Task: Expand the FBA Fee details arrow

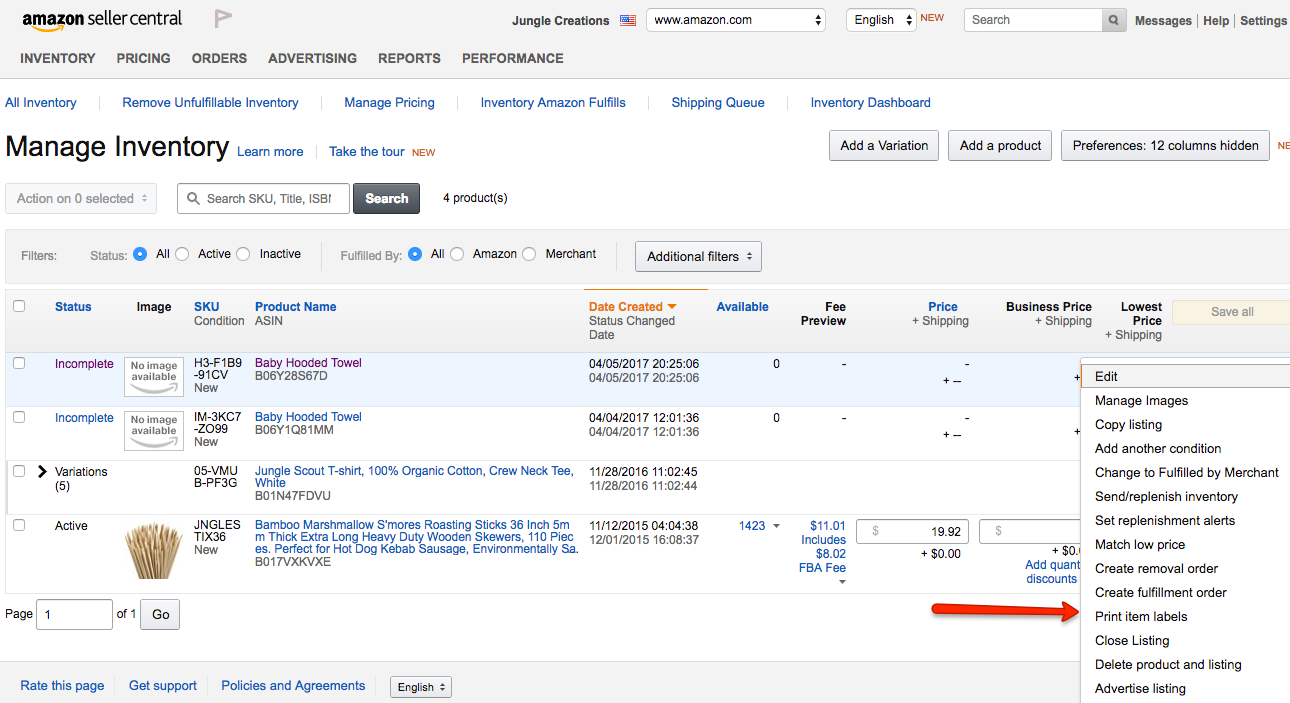Action: [x=842, y=582]
